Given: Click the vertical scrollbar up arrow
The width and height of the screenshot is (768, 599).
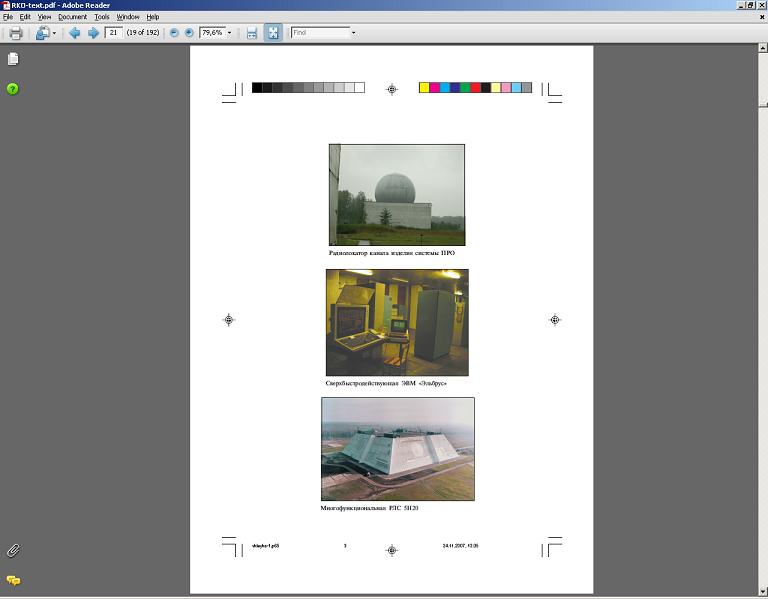Looking at the screenshot, I should [763, 48].
